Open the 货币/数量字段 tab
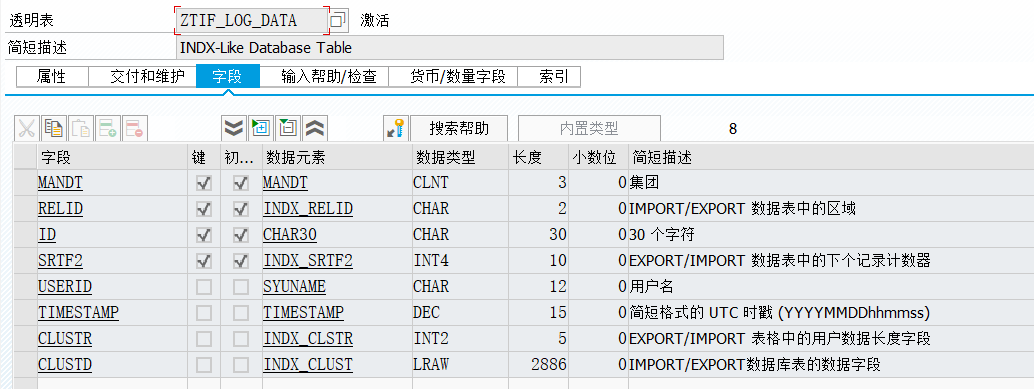Viewport: 1034px width, 389px height. (x=452, y=76)
